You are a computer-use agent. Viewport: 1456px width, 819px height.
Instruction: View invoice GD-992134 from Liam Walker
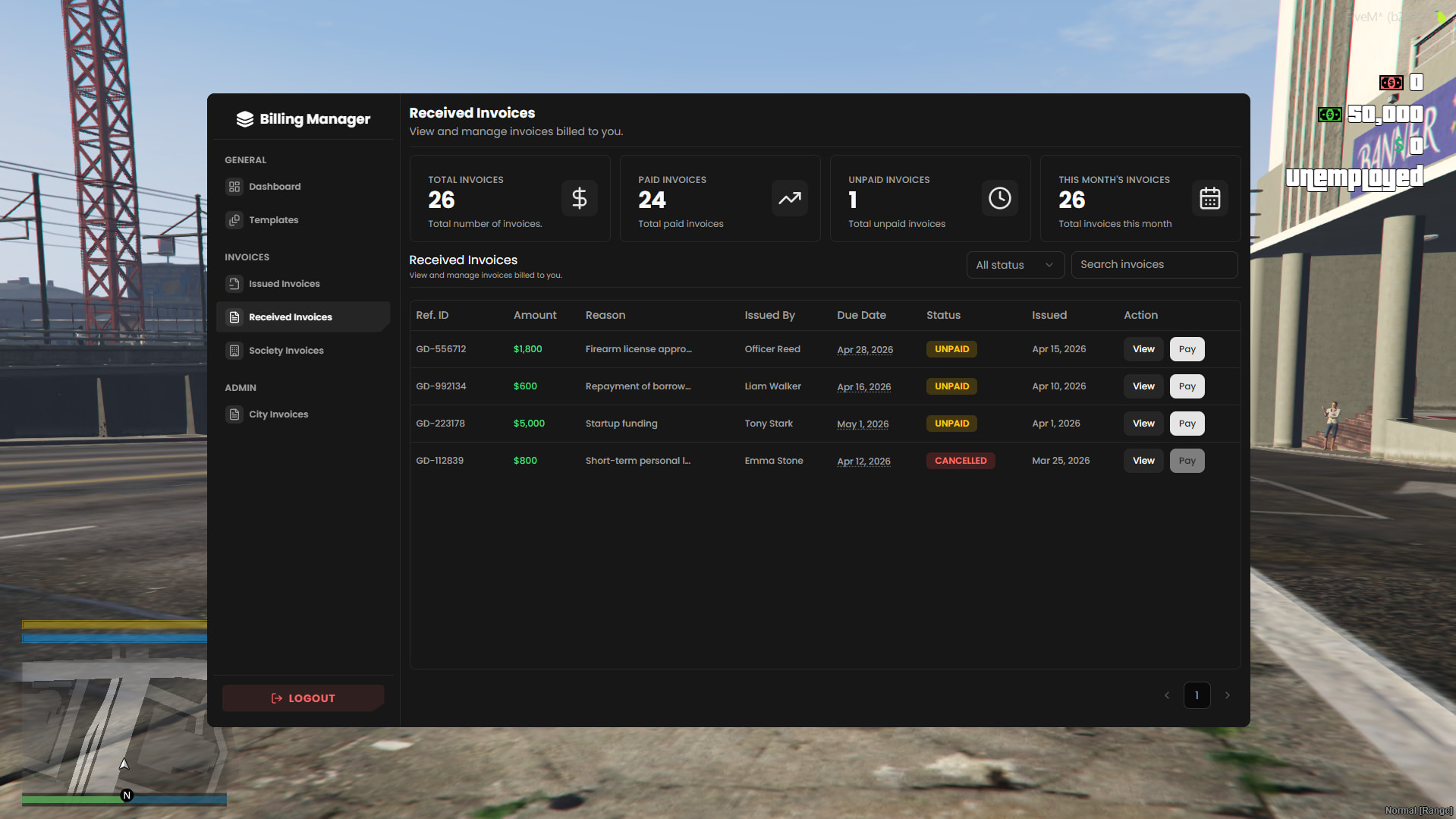pos(1143,386)
